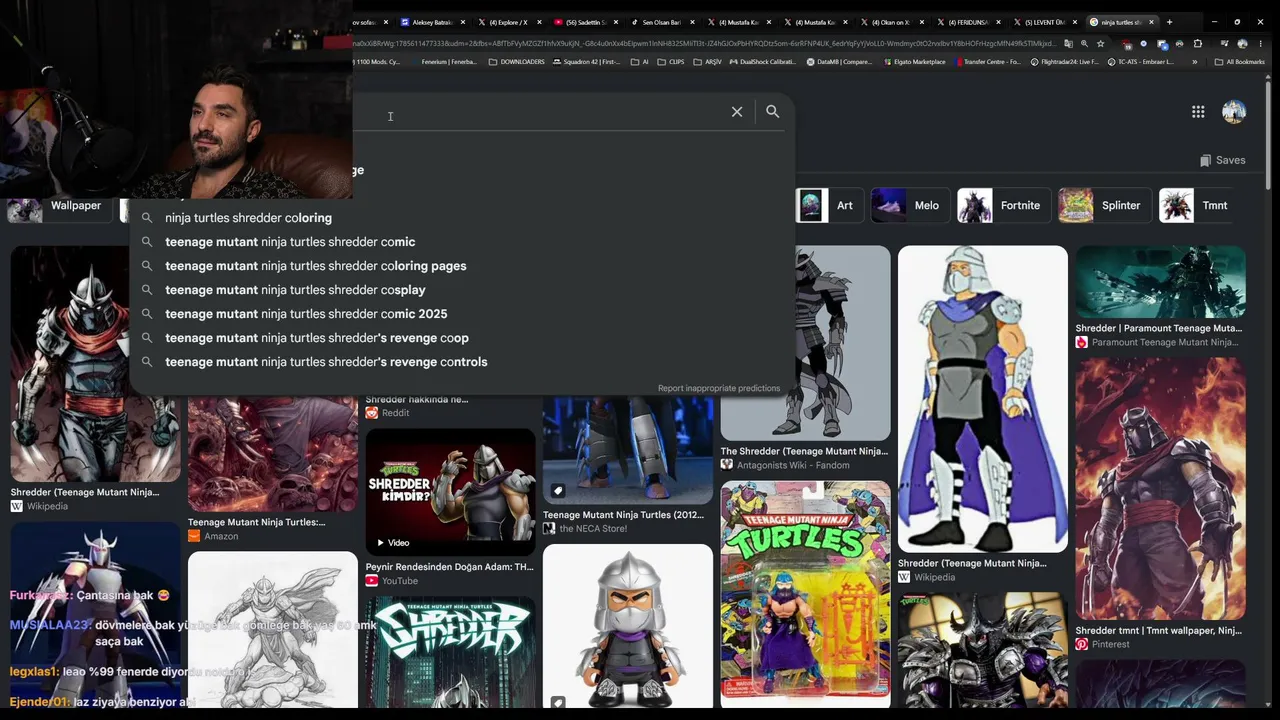
Task: Open the chibi Shredder figure image
Action: point(628,626)
